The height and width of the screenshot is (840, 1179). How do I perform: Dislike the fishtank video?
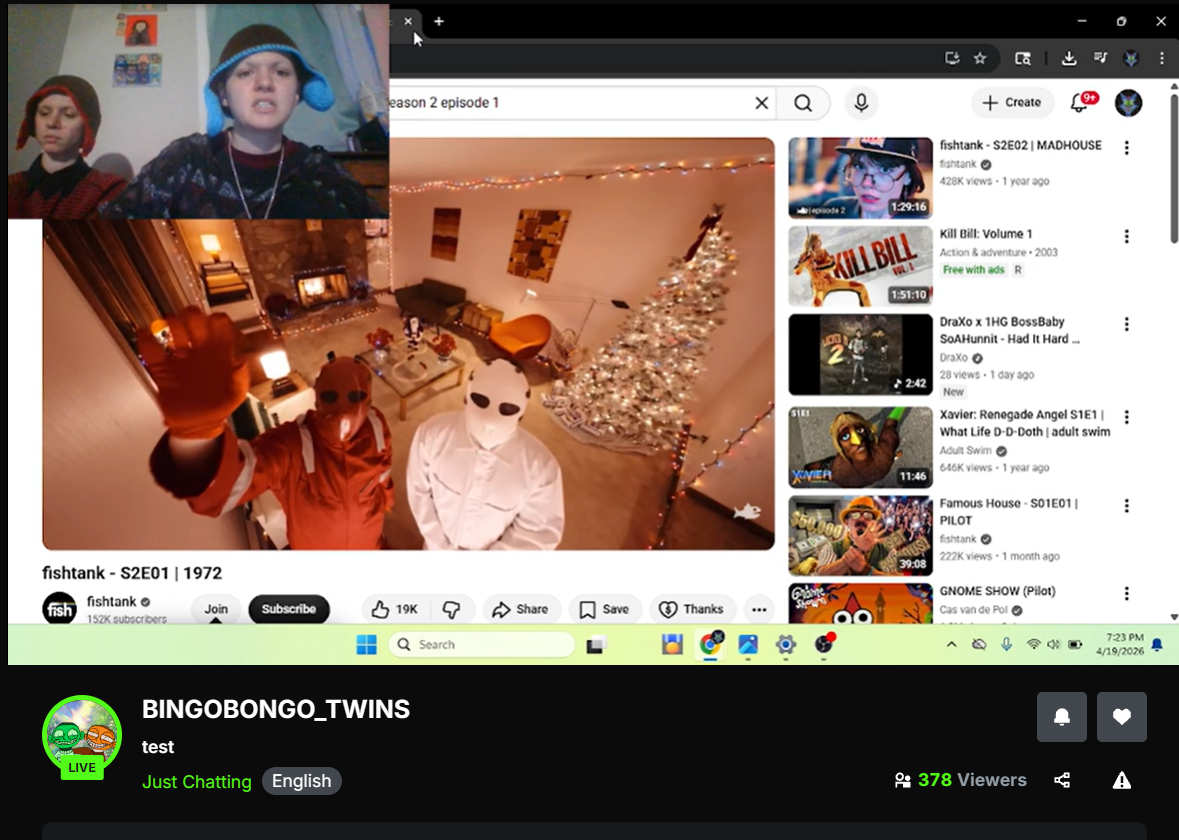click(x=452, y=609)
